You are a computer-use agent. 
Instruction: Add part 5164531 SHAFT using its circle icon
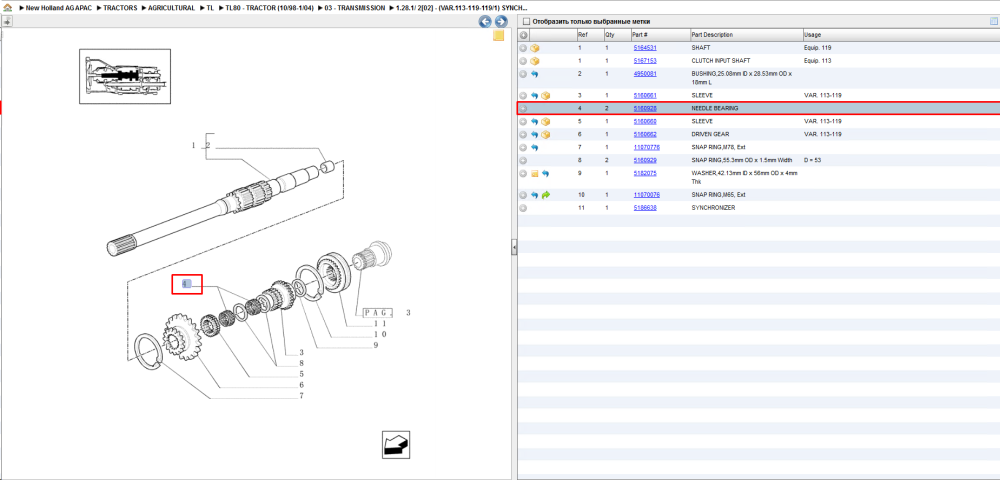click(523, 48)
